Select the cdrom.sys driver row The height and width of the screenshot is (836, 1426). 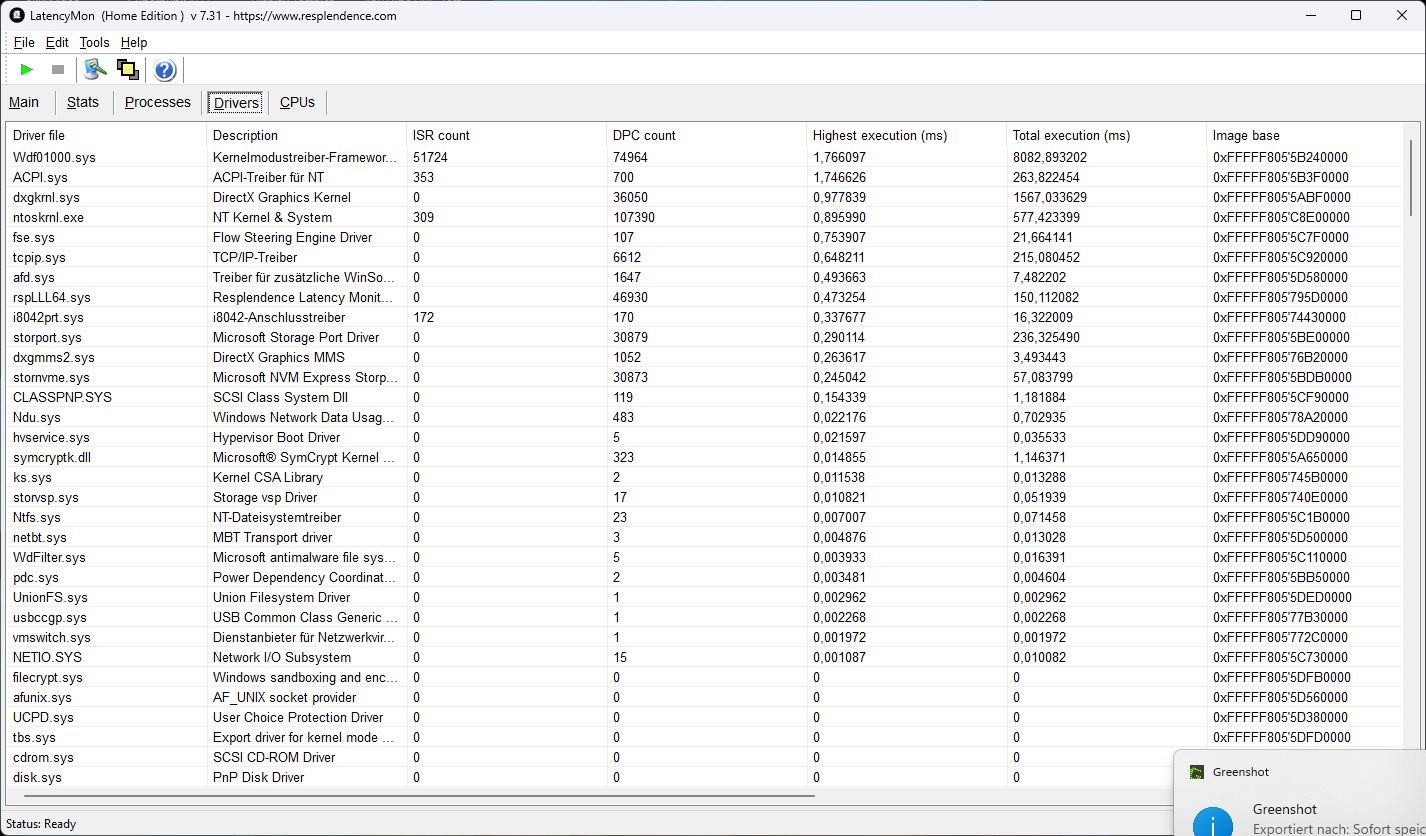(x=705, y=757)
